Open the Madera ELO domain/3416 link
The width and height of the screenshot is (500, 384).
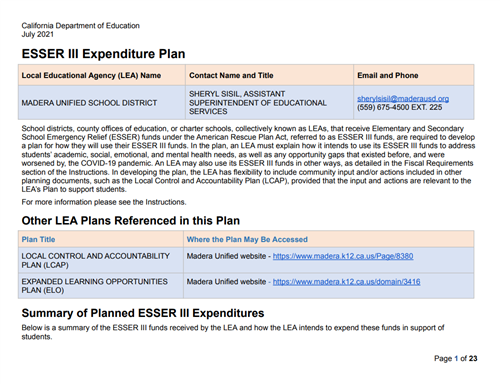(346, 282)
